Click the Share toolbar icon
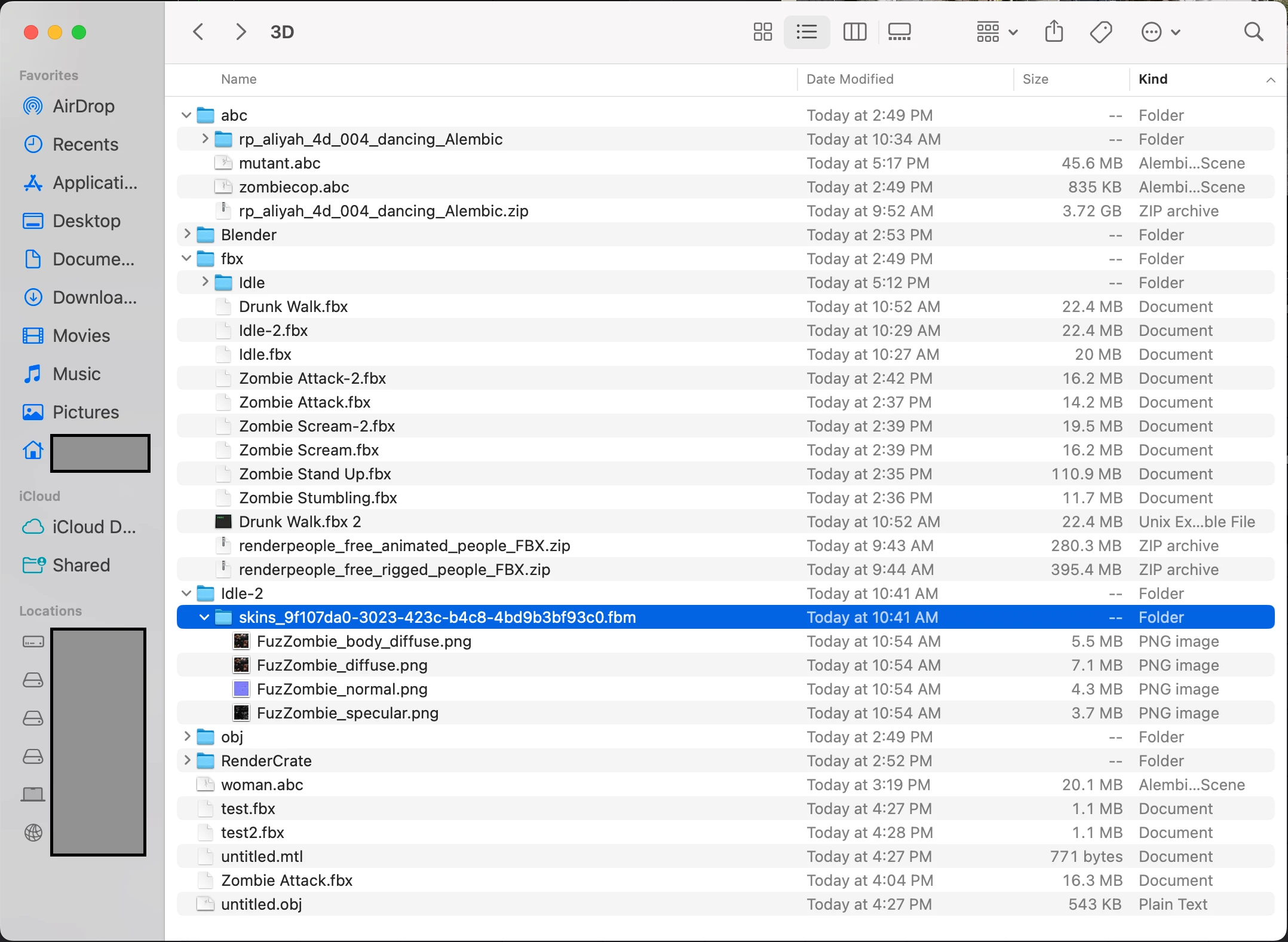Screen dimensions: 1288x942 [1054, 32]
